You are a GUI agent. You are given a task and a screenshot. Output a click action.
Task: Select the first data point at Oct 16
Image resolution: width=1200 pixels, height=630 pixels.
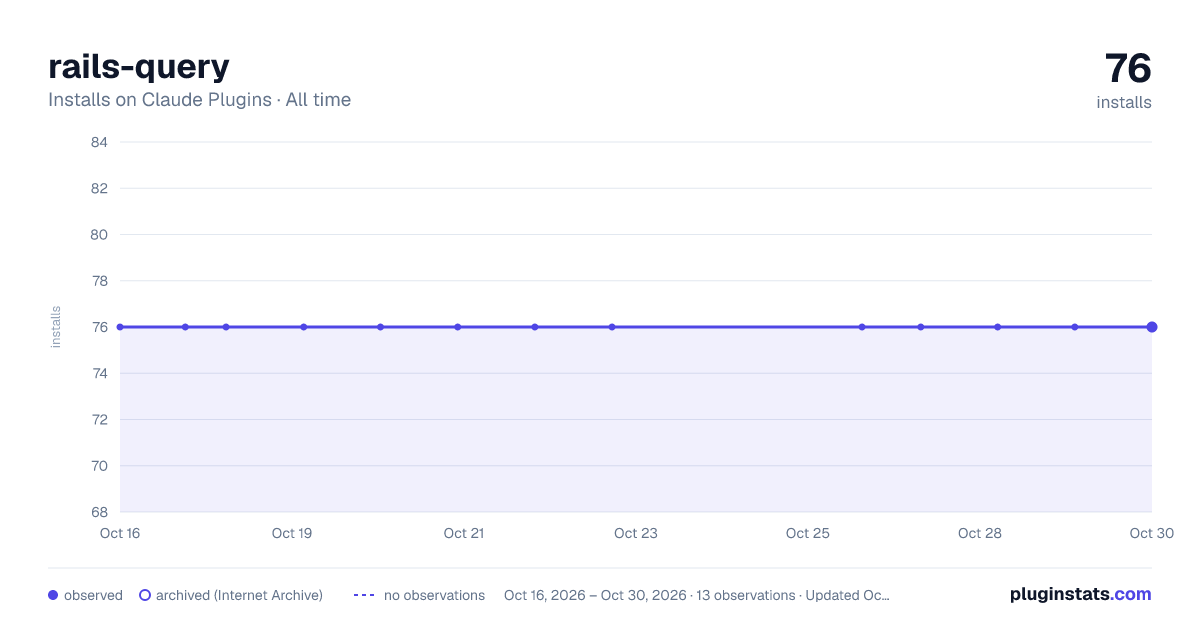[x=120, y=327]
